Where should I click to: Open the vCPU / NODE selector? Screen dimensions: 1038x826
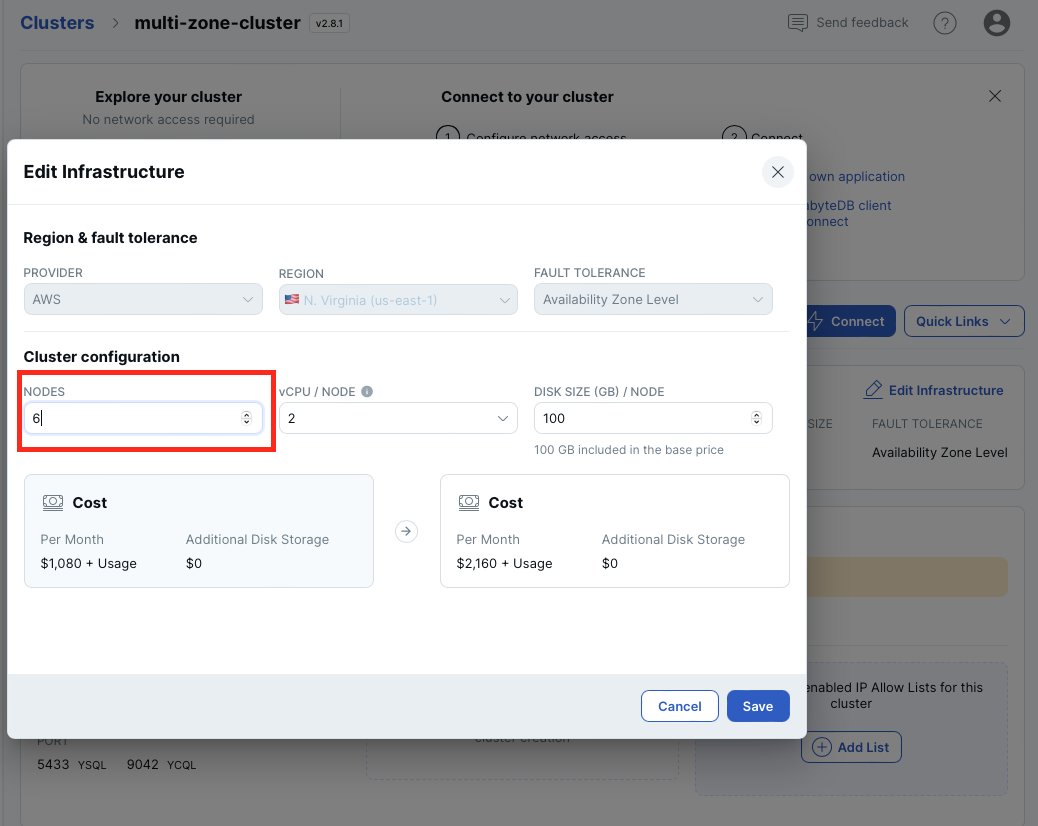398,417
